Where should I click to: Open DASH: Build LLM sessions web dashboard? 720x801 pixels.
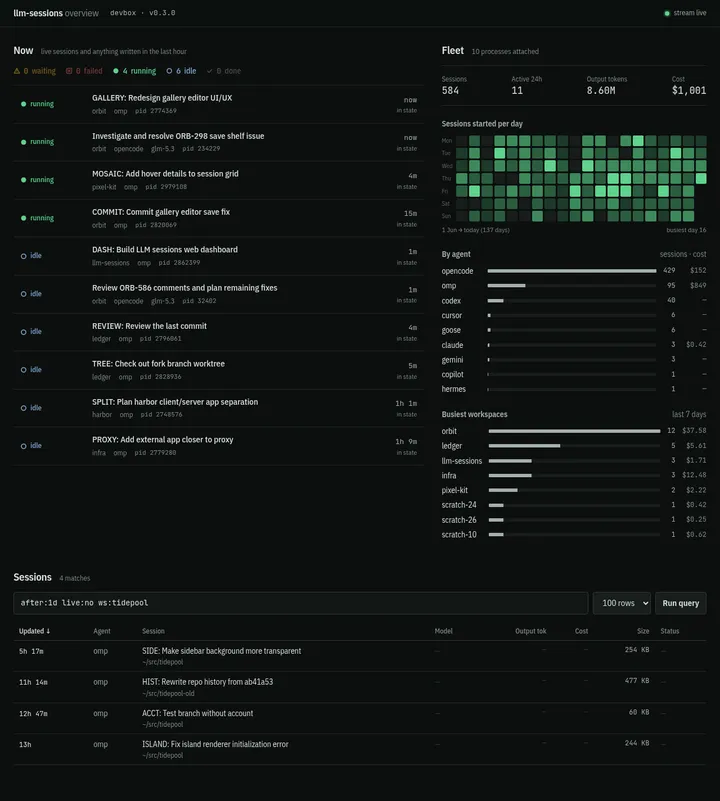click(x=218, y=256)
